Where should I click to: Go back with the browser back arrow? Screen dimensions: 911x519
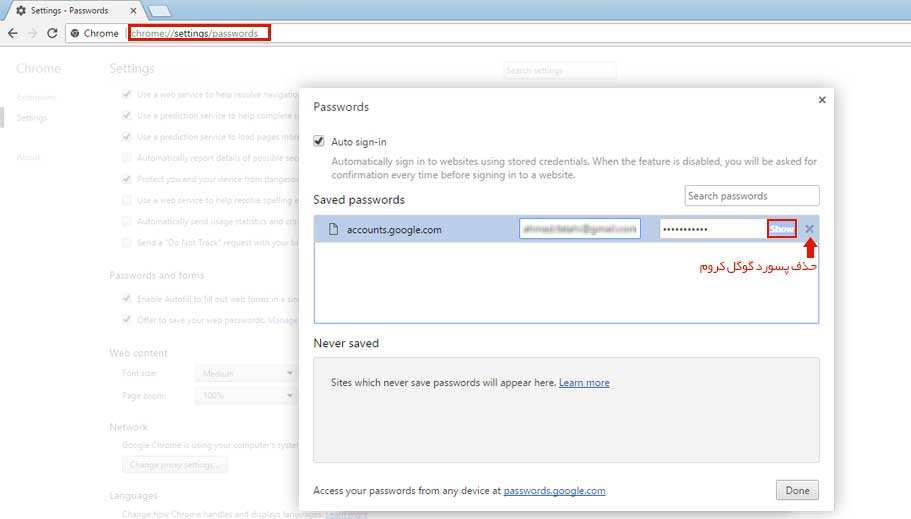(13, 33)
